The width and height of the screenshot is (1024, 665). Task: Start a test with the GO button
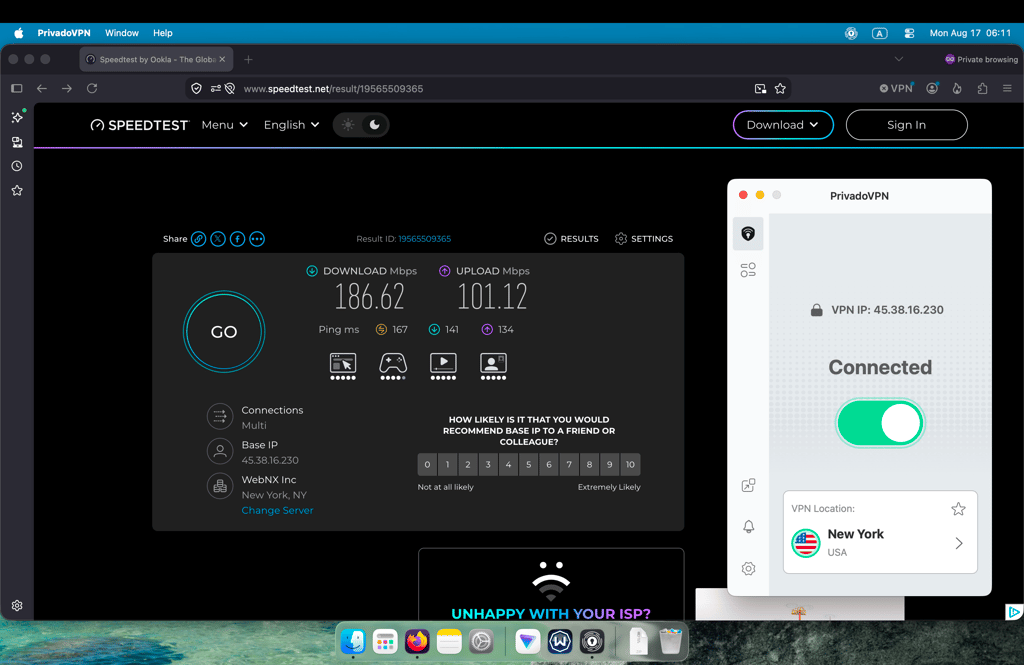(224, 332)
